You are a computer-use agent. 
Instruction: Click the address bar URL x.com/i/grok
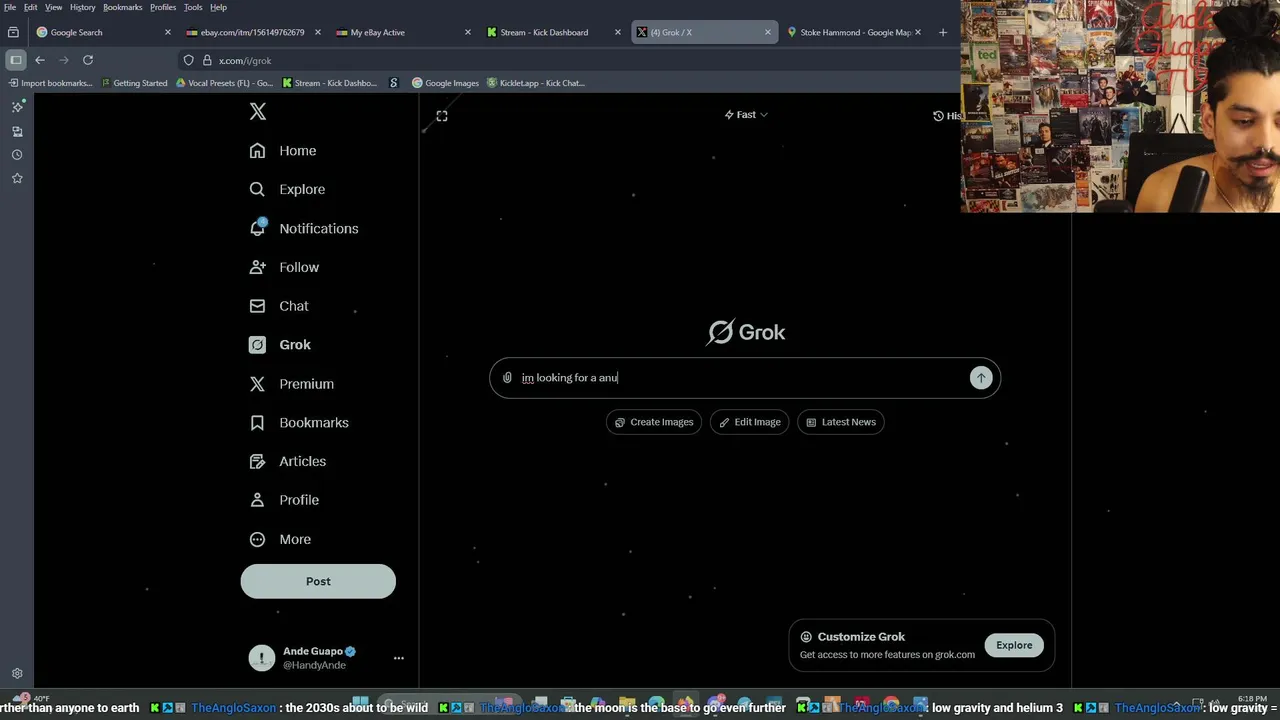click(x=245, y=60)
